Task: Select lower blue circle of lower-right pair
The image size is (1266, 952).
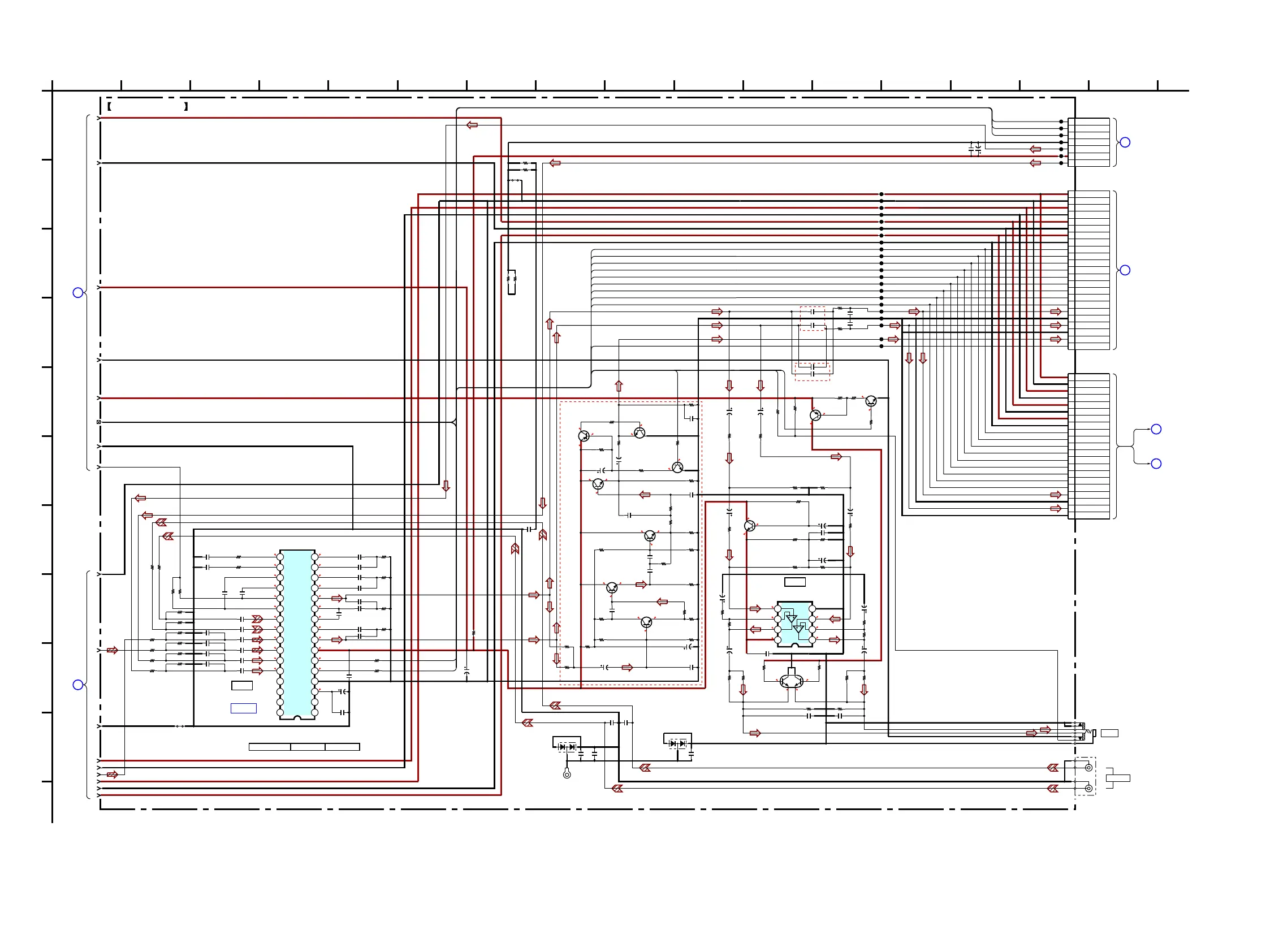Action: click(x=1156, y=464)
